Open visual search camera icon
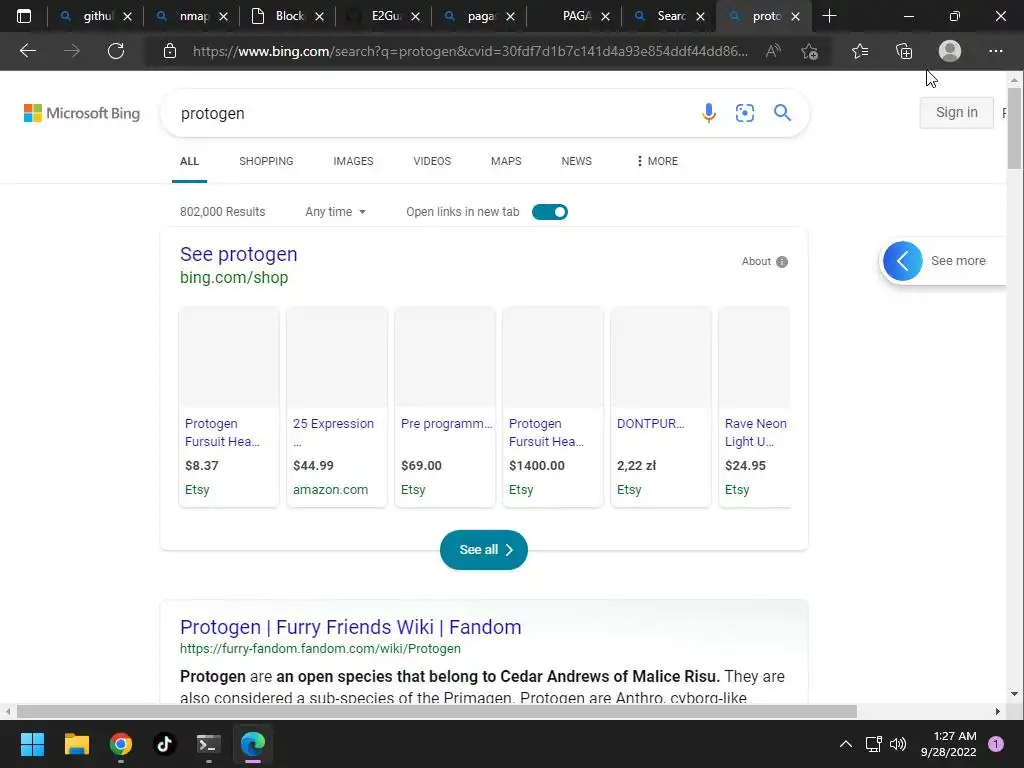1024x768 pixels. coord(744,113)
